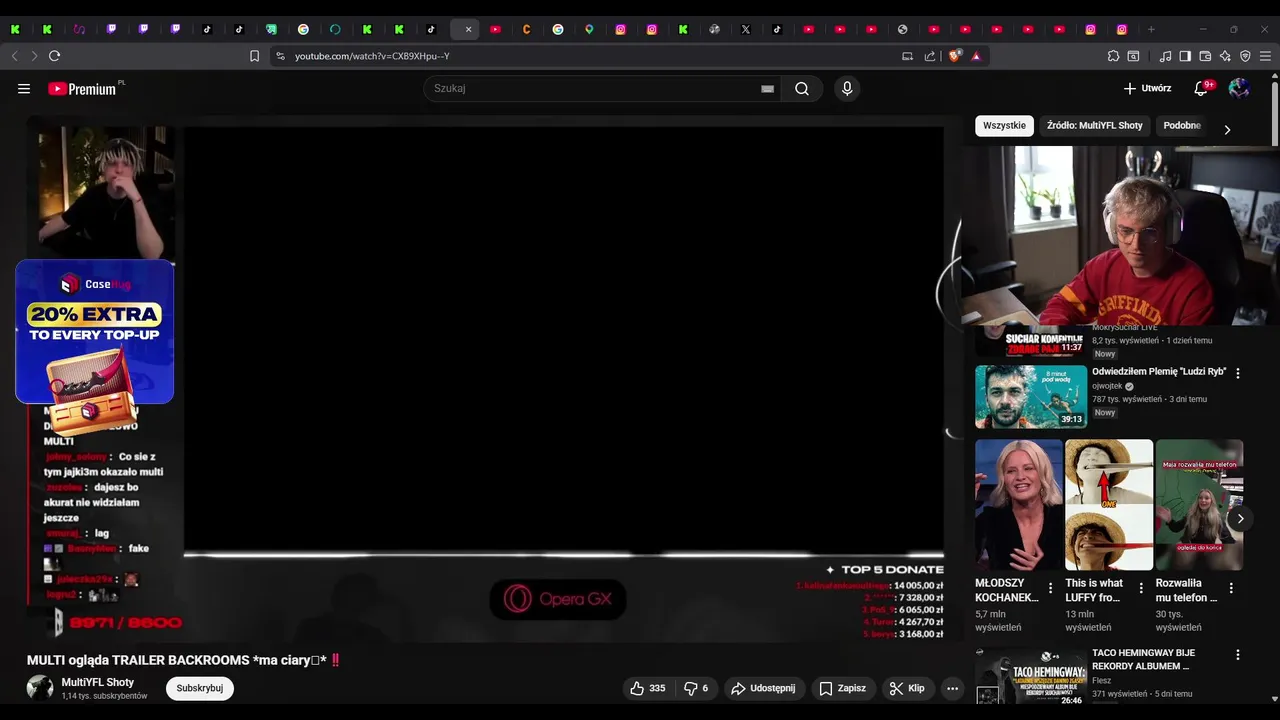
Task: Show next Shorts with arrow button
Action: (1240, 518)
